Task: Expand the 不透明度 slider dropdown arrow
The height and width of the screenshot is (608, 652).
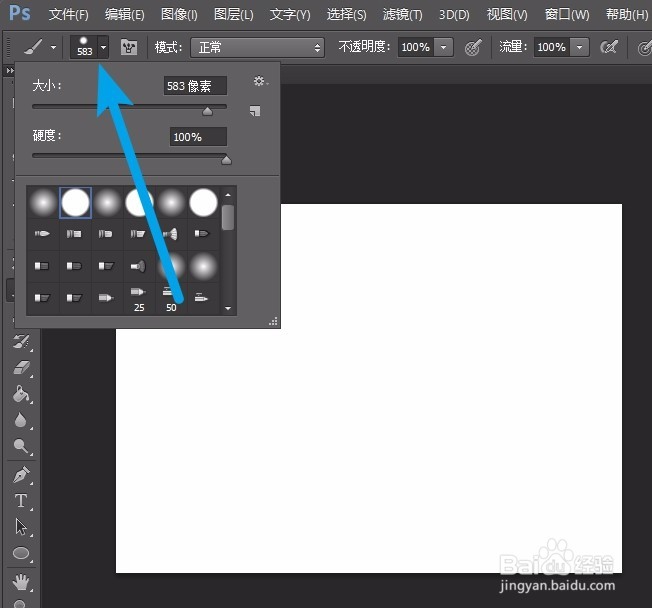Action: click(444, 47)
